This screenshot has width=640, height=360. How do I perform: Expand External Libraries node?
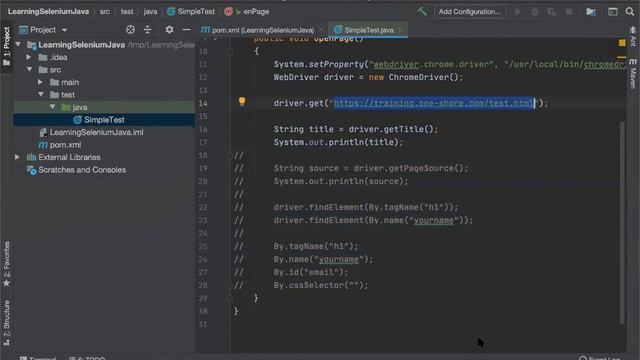click(17, 157)
